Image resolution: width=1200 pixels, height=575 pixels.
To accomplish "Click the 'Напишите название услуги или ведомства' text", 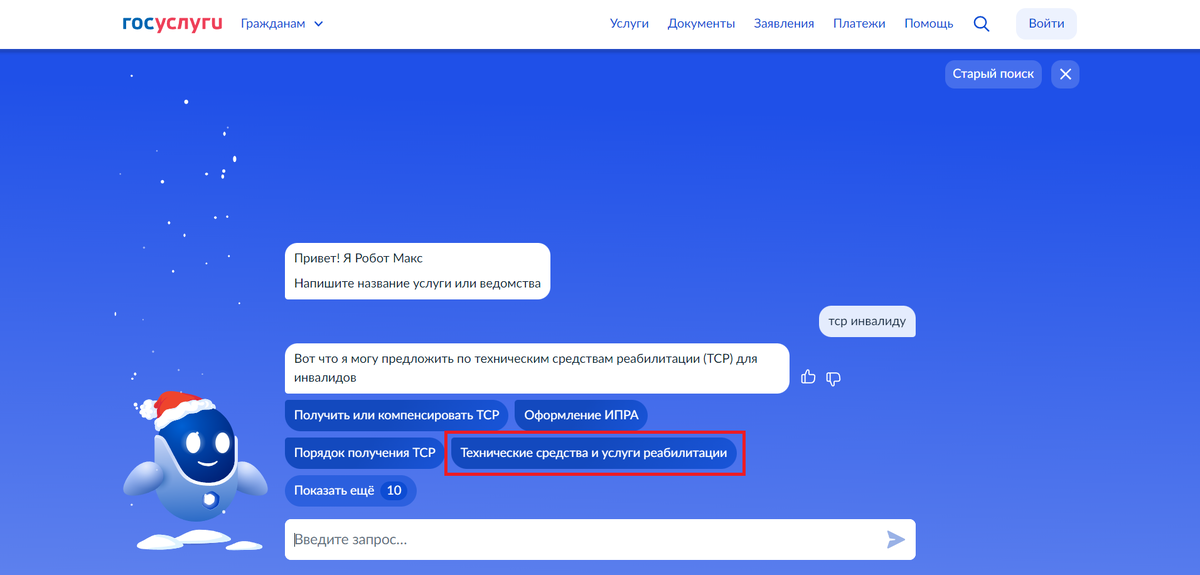I will [418, 283].
